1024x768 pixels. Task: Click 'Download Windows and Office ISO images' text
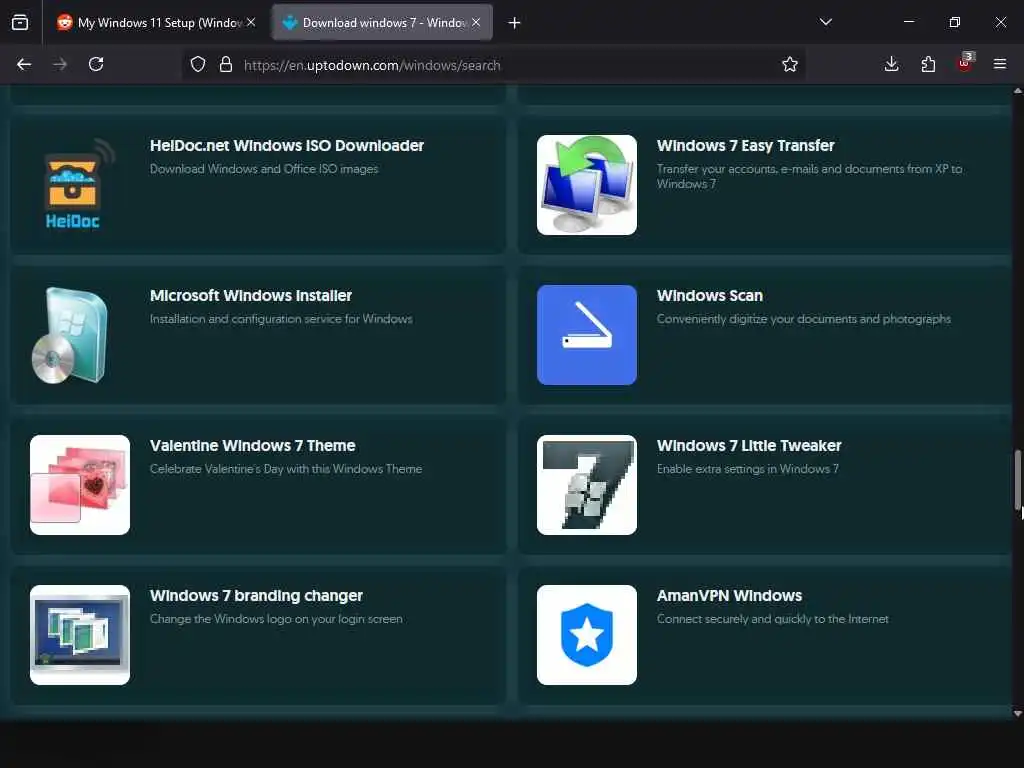coord(264,169)
